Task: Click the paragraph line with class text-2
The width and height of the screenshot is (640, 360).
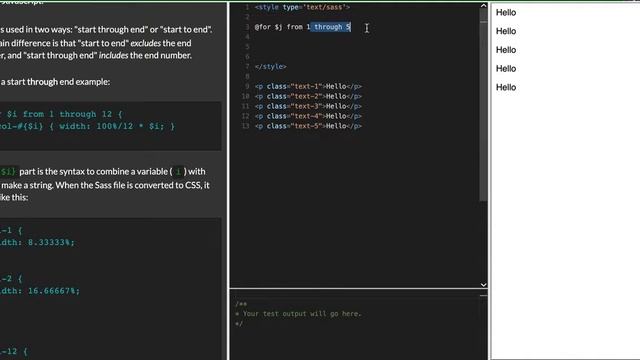Action: pos(308,96)
